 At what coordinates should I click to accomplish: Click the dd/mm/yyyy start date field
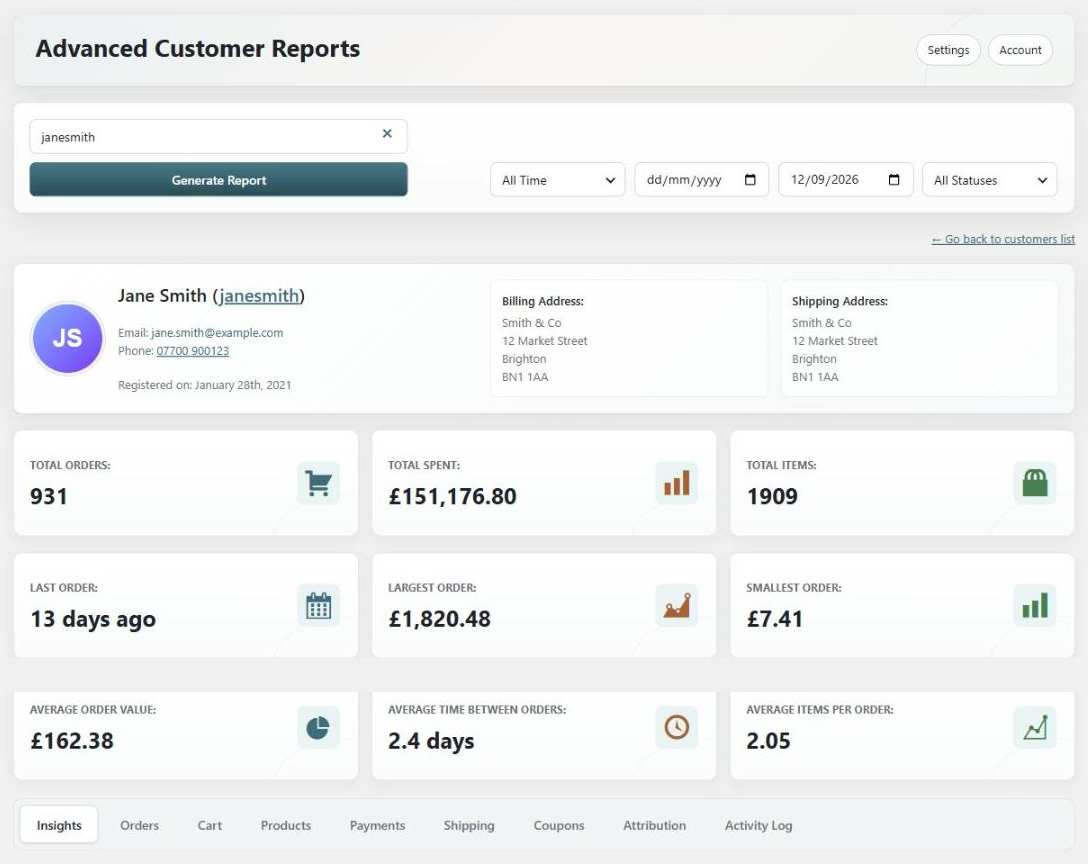tap(702, 180)
